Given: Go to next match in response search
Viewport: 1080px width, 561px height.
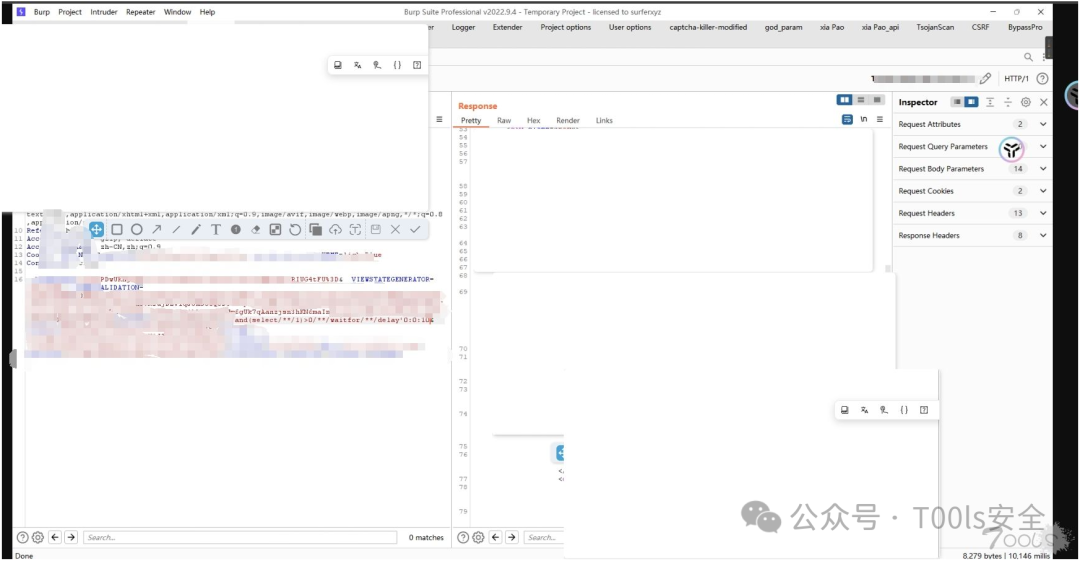Looking at the screenshot, I should click(x=512, y=537).
